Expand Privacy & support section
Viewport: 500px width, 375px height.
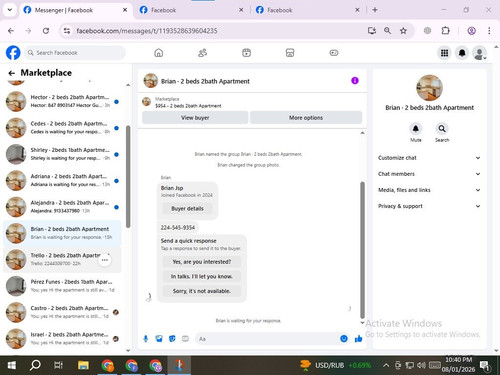(x=429, y=206)
